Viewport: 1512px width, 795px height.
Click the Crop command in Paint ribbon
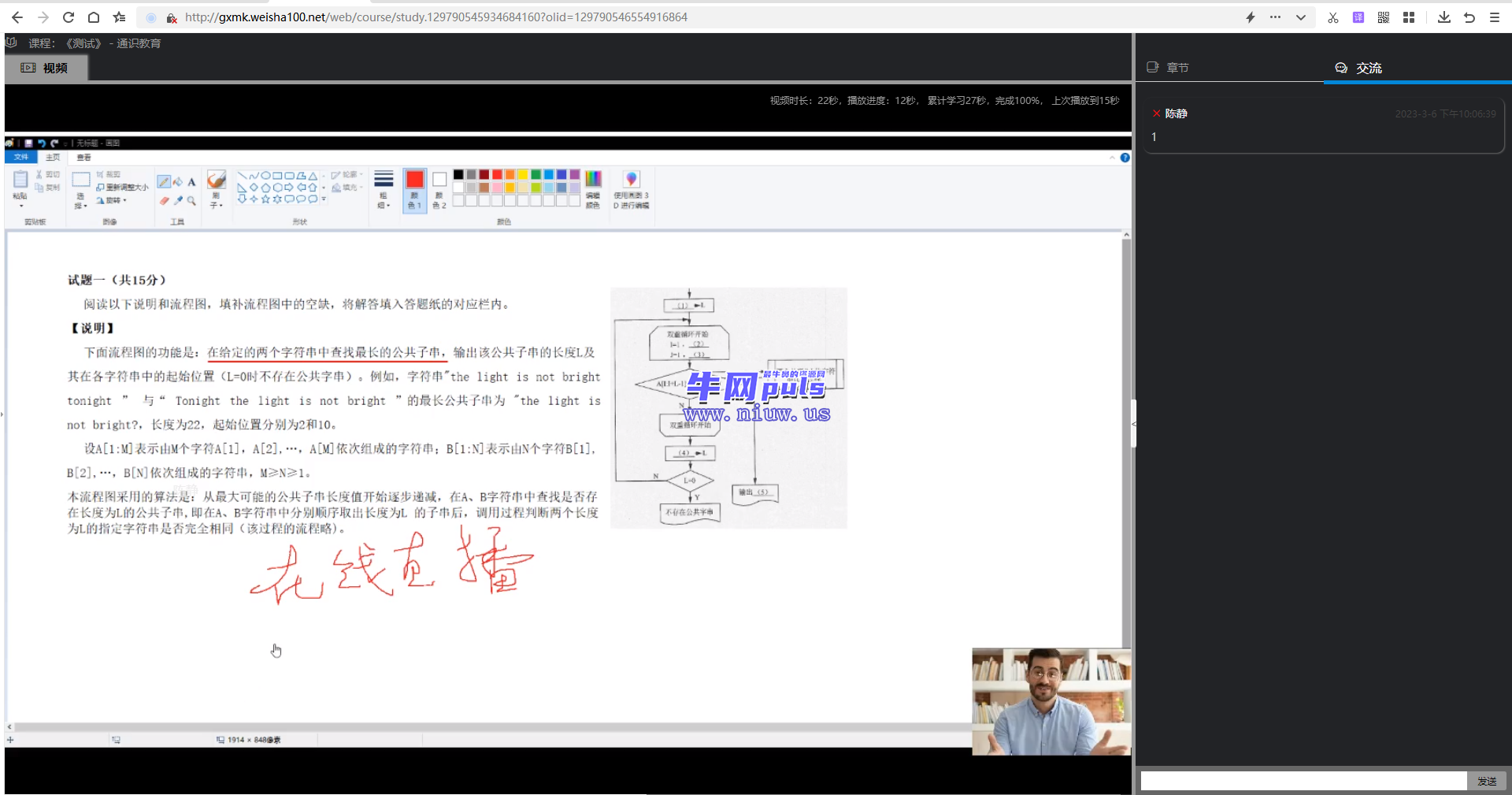click(x=109, y=174)
